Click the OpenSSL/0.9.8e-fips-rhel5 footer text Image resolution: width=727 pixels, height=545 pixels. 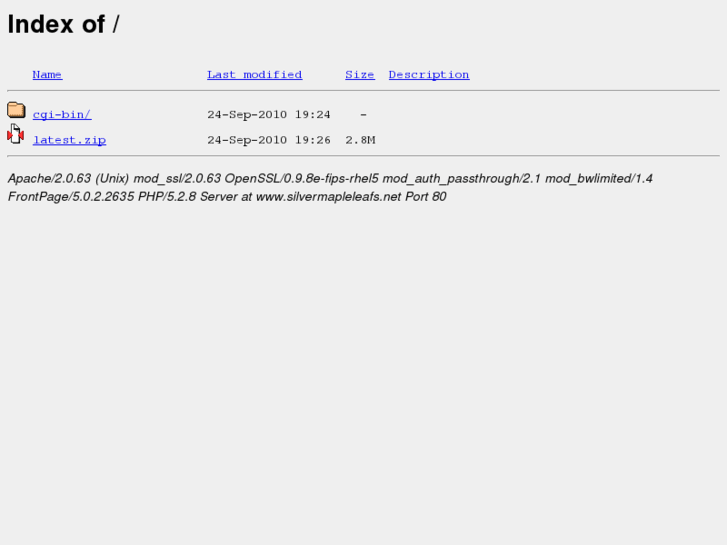point(301,179)
